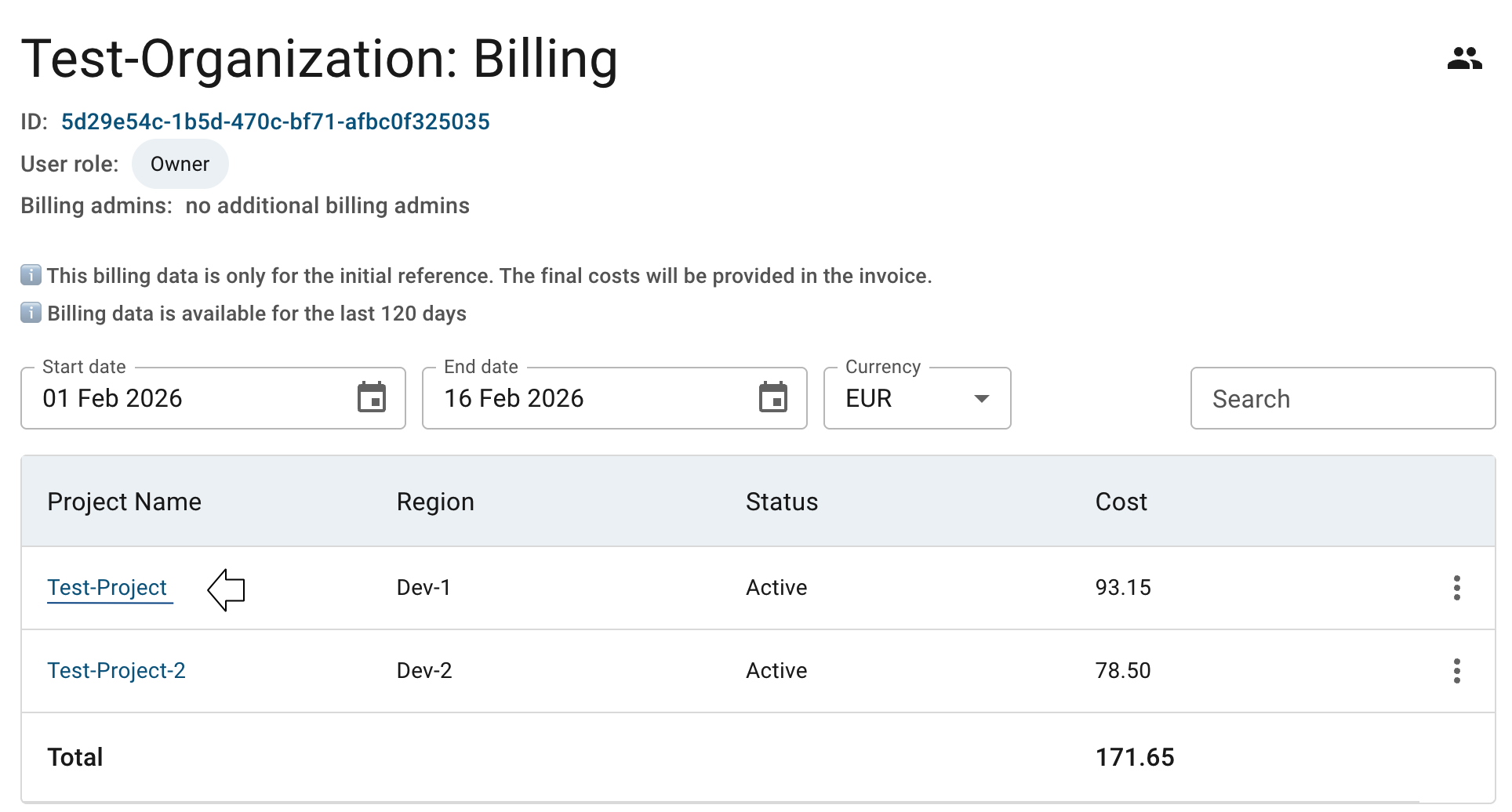1512x812 pixels.
Task: Sort by Region column header
Action: click(x=435, y=502)
